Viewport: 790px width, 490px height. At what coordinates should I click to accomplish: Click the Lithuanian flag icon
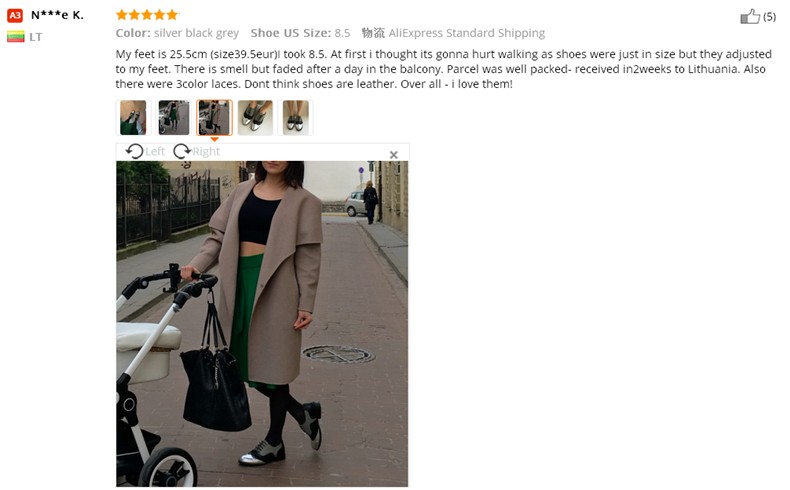point(16,37)
